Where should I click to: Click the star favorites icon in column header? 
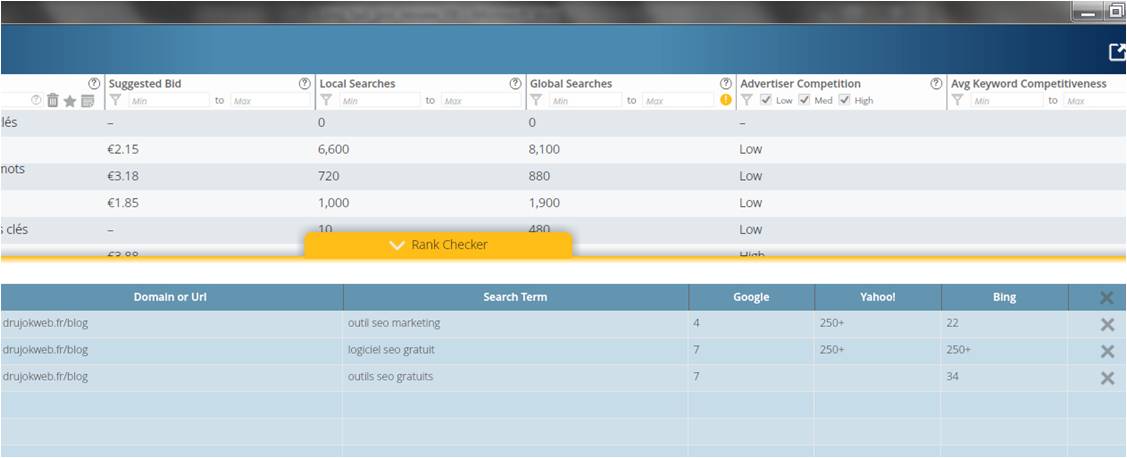click(70, 101)
